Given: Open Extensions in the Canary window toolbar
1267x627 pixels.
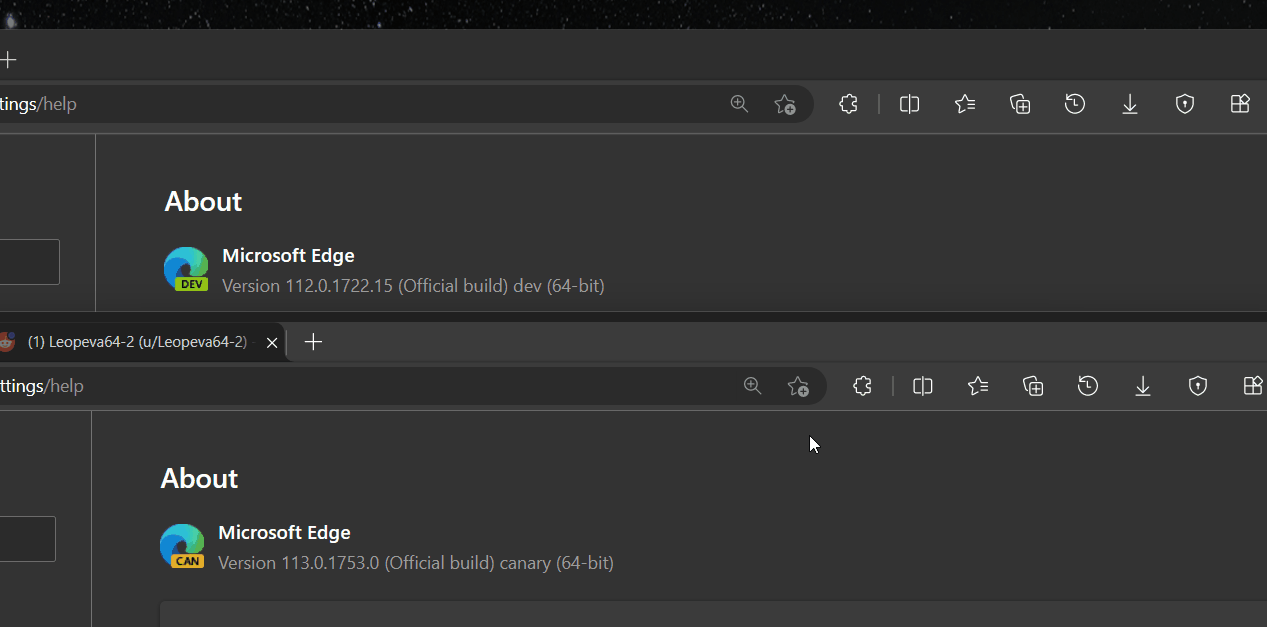Looking at the screenshot, I should coord(862,386).
